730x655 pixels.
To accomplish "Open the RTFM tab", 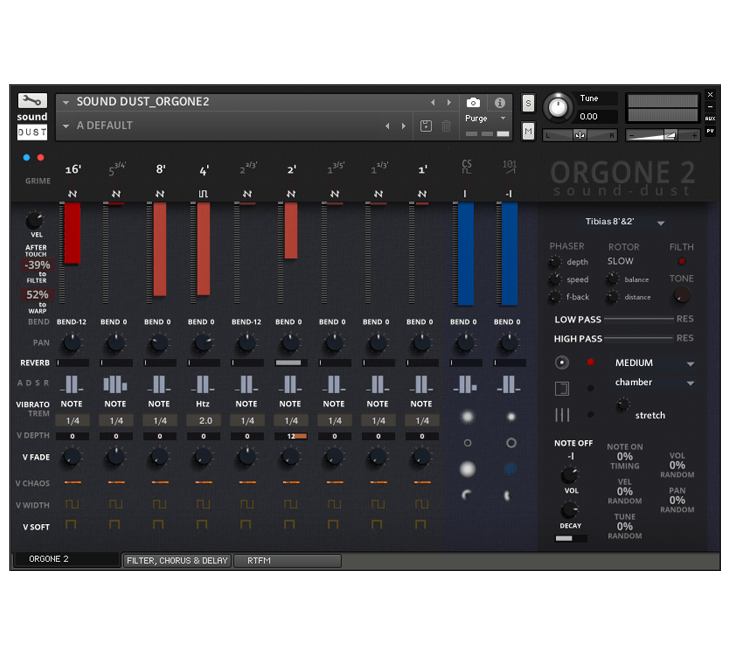I will coord(287,560).
